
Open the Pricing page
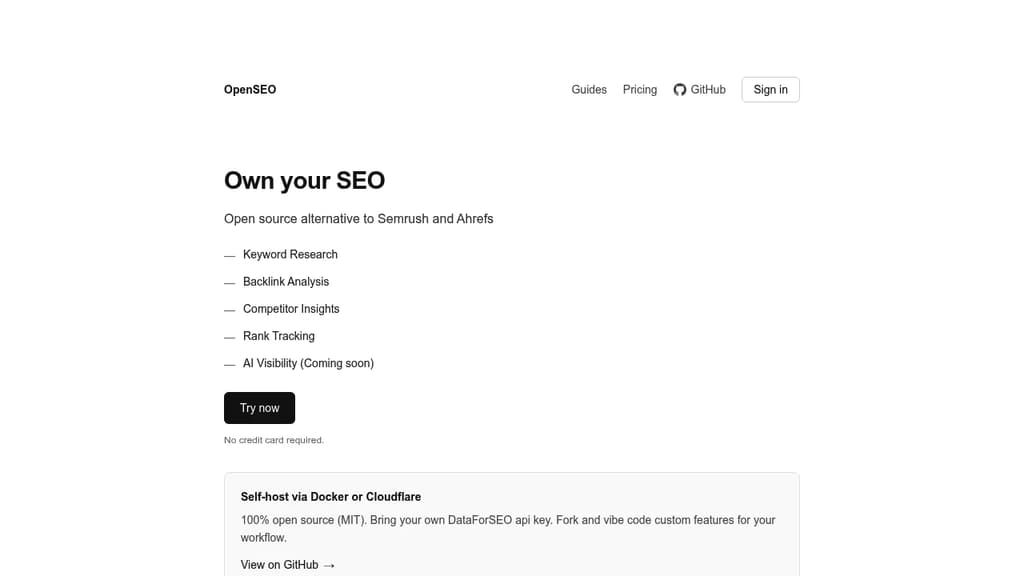pyautogui.click(x=639, y=89)
